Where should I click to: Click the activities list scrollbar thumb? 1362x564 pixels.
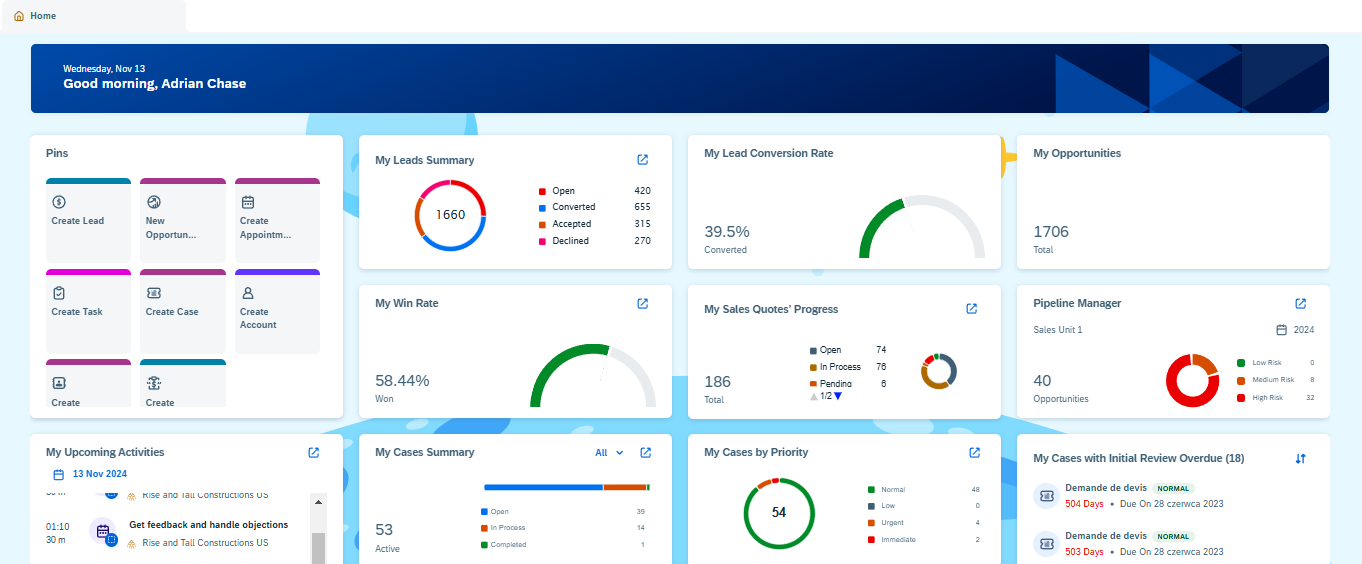coord(318,547)
